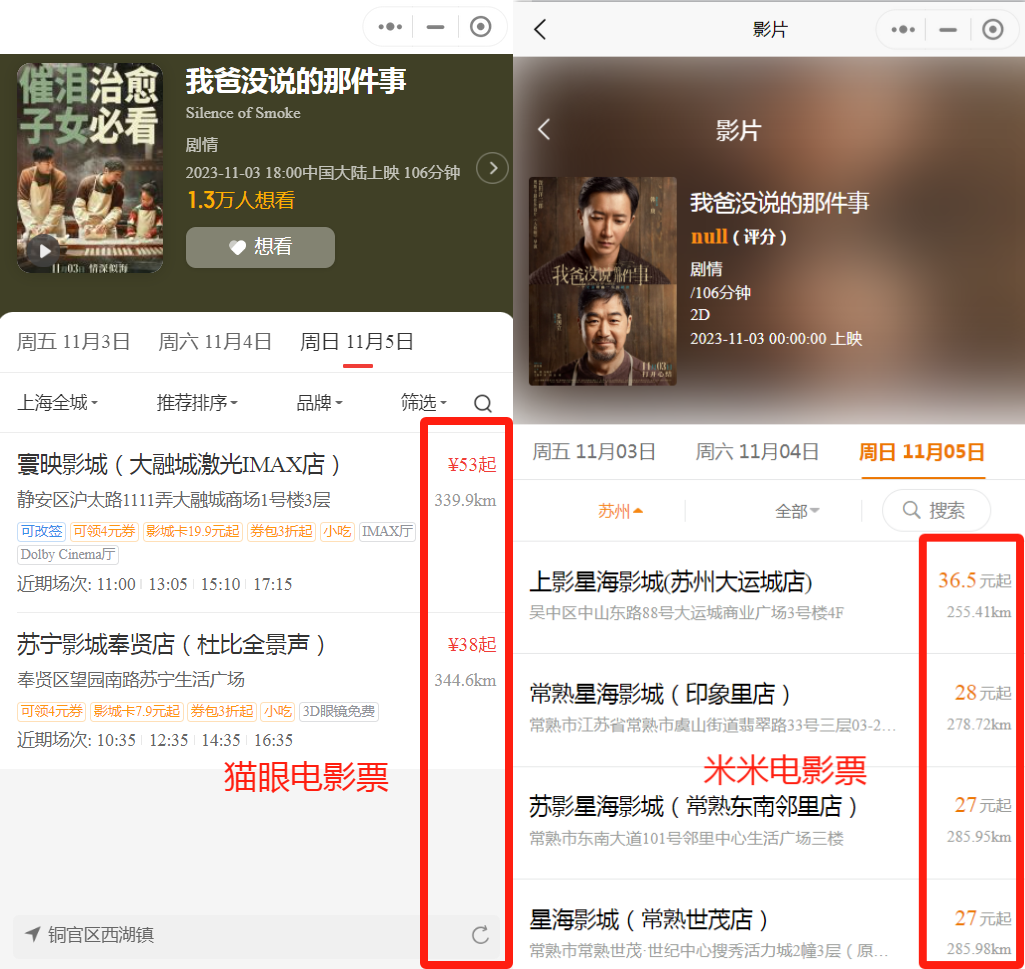
Task: Open the 全部 region dropdown
Action: pyautogui.click(x=797, y=511)
